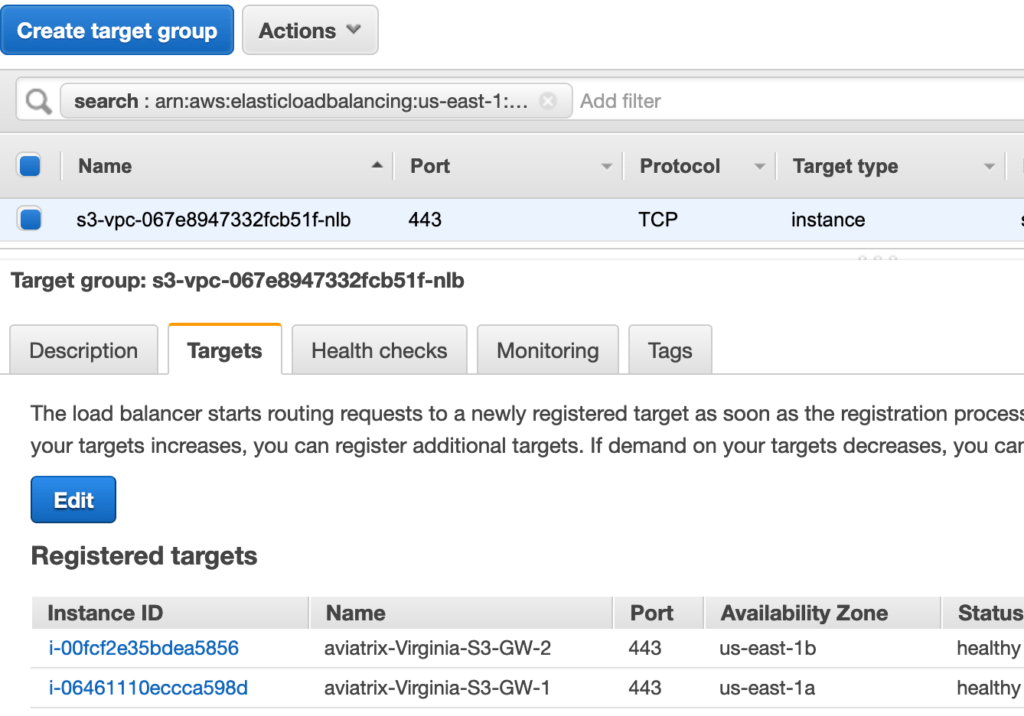
Task: Go to the Tags tab
Action: click(x=670, y=351)
